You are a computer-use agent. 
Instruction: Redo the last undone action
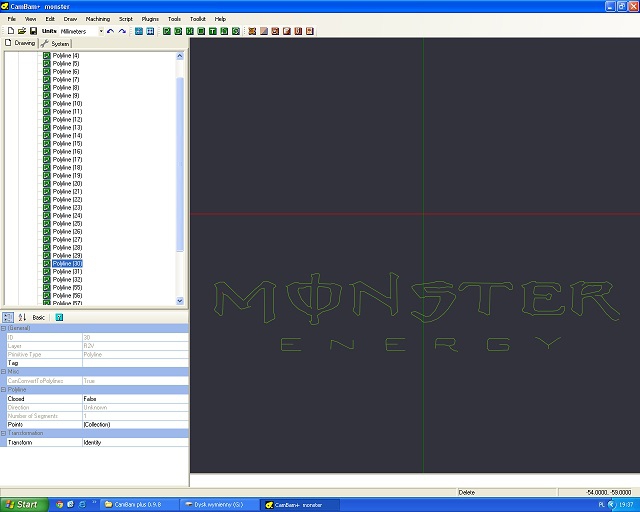click(x=122, y=31)
